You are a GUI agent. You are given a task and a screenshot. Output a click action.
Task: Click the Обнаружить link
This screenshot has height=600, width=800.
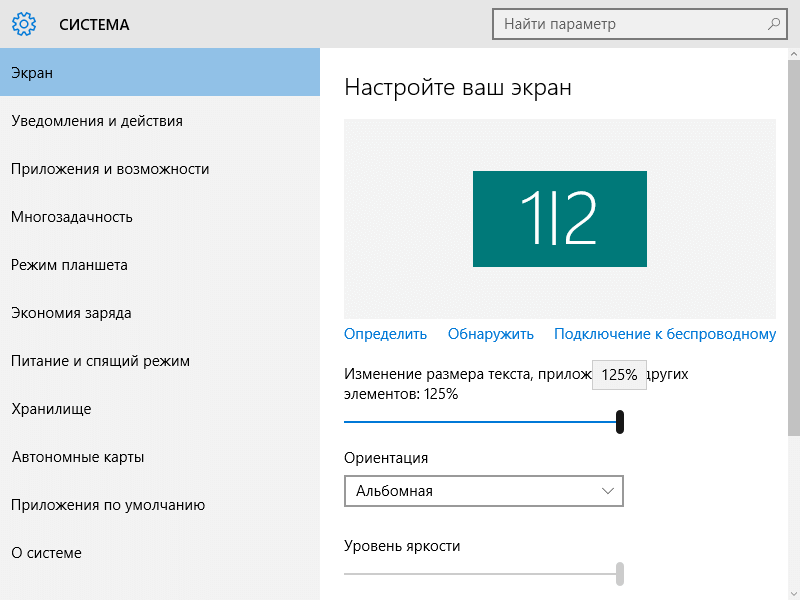pos(490,334)
